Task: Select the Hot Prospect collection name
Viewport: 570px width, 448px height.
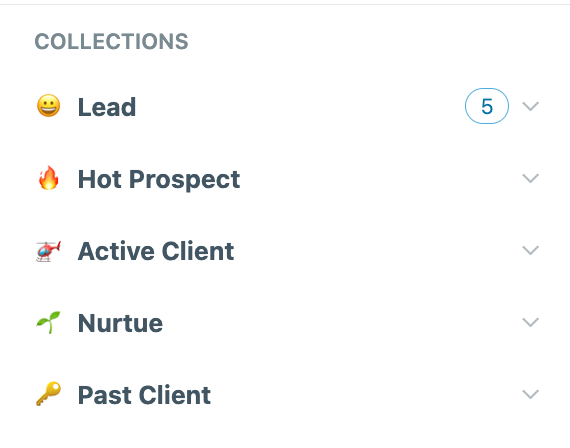Action: (159, 179)
